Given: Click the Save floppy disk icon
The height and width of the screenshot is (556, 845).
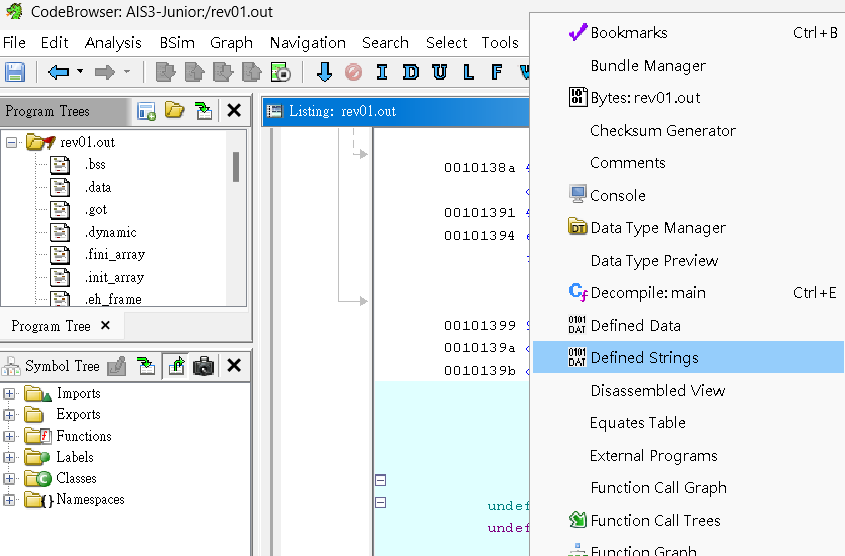Looking at the screenshot, I should click(x=15, y=72).
